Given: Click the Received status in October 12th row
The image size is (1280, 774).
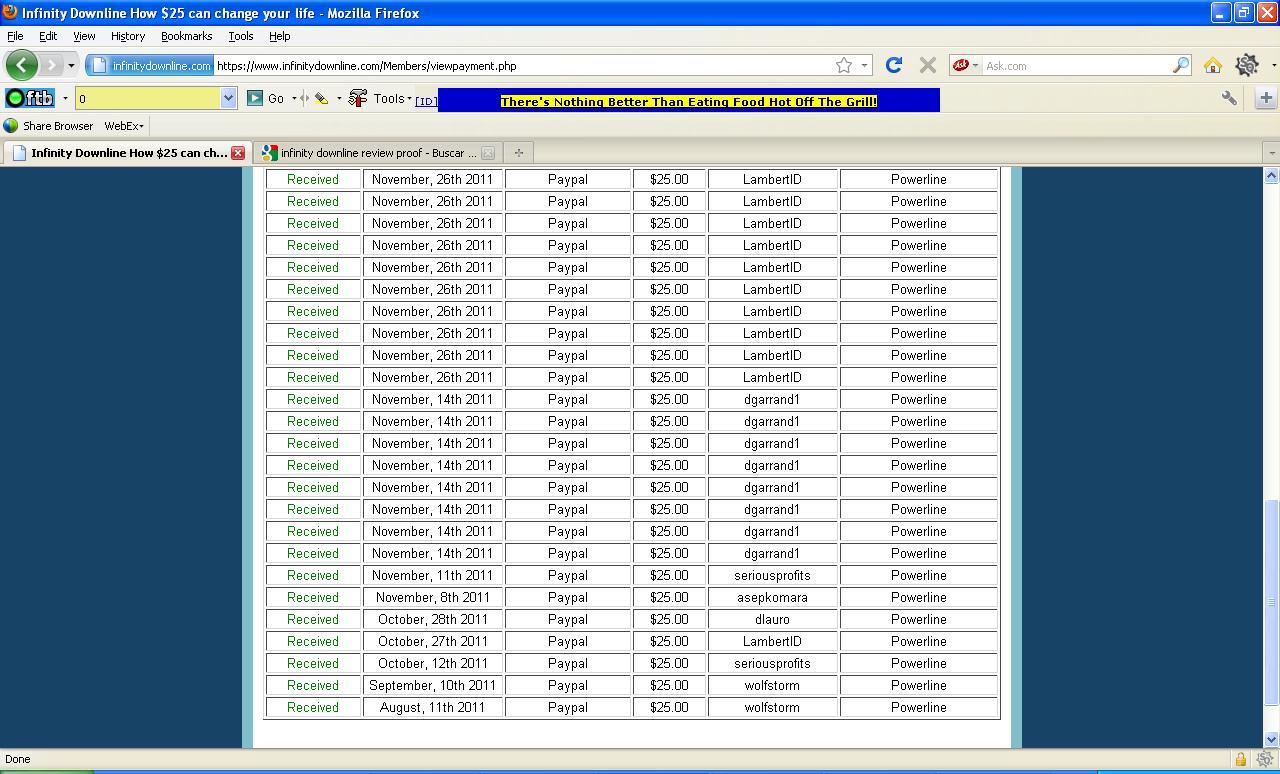Looking at the screenshot, I should pyautogui.click(x=313, y=663).
